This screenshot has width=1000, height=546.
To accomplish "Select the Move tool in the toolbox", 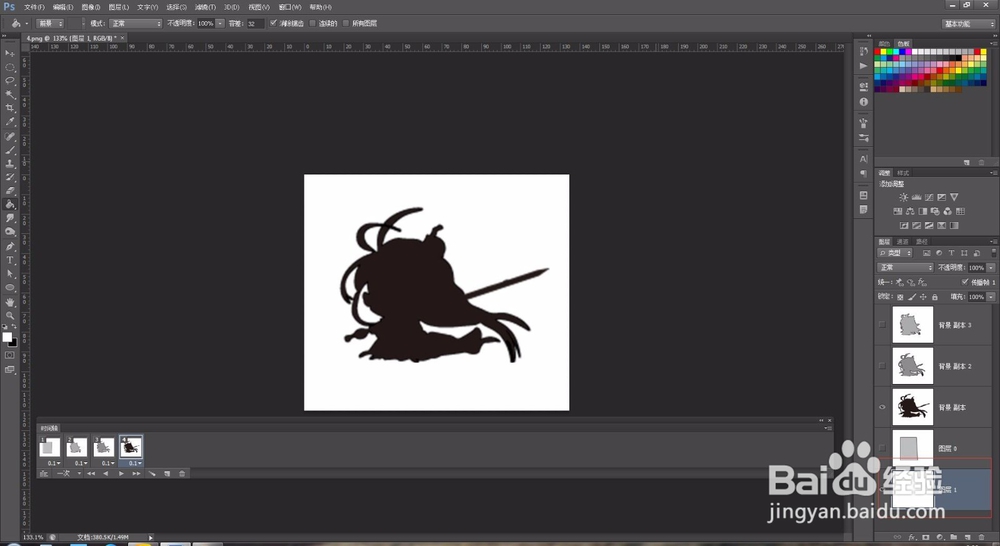I will pos(10,54).
